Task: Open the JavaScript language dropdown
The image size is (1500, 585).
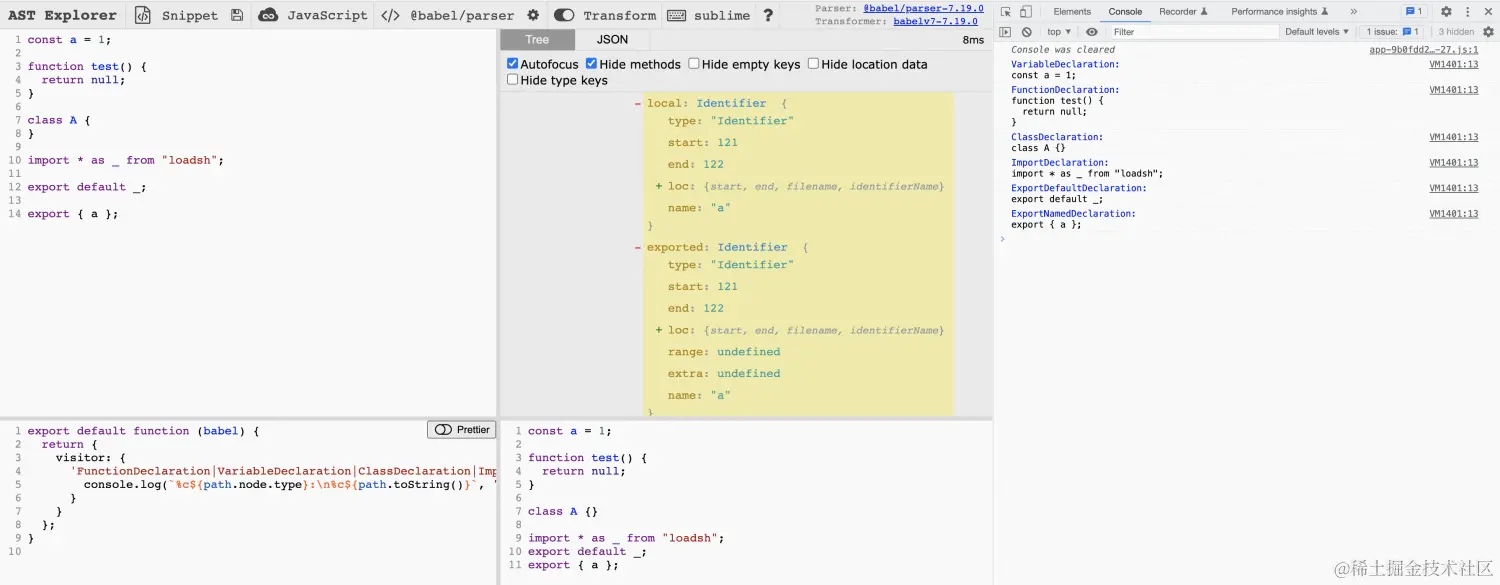Action: coord(313,15)
